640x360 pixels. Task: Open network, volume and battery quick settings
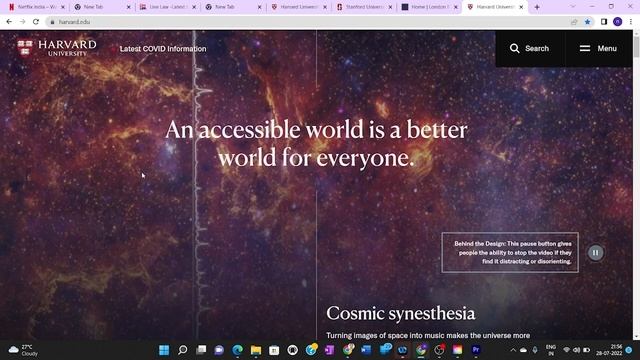576,350
